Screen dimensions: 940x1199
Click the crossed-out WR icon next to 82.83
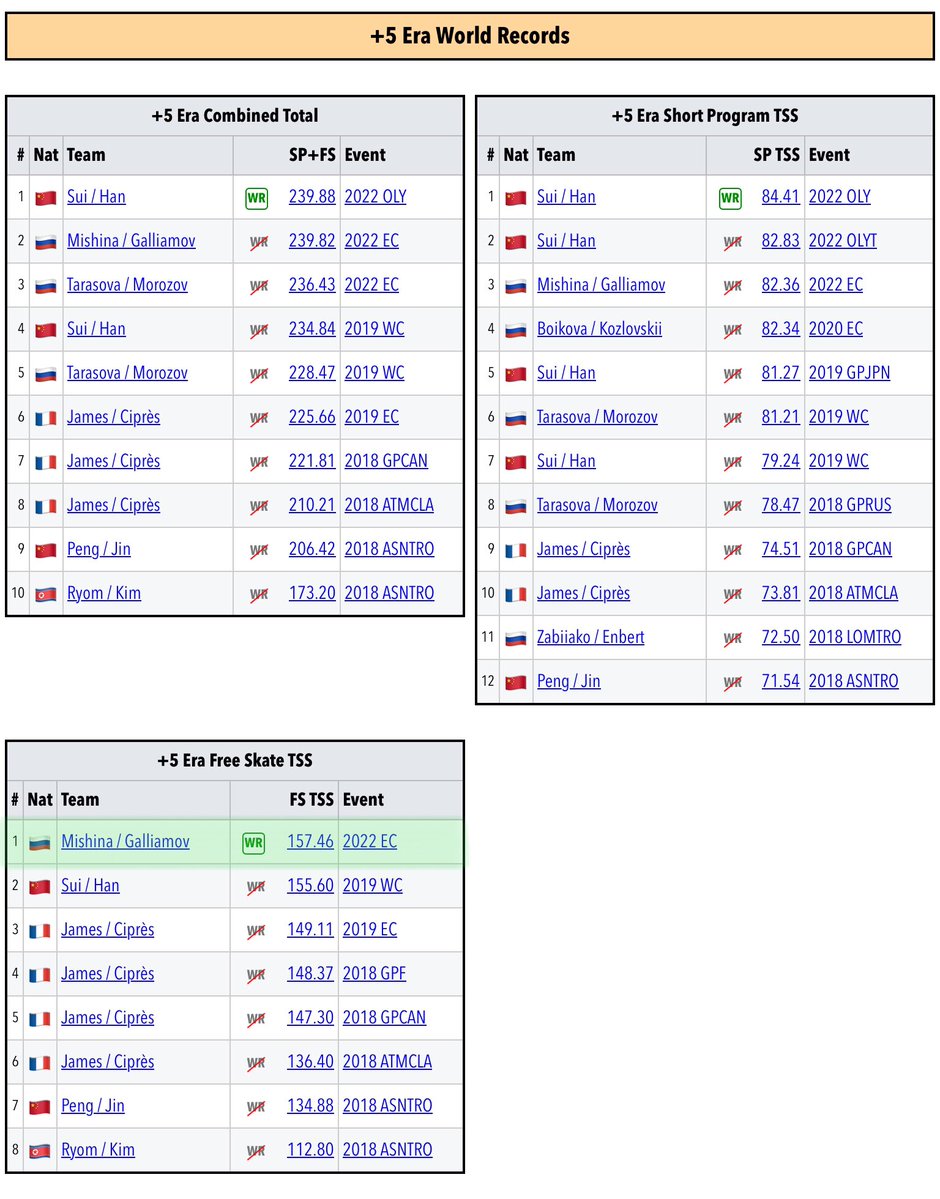click(733, 242)
